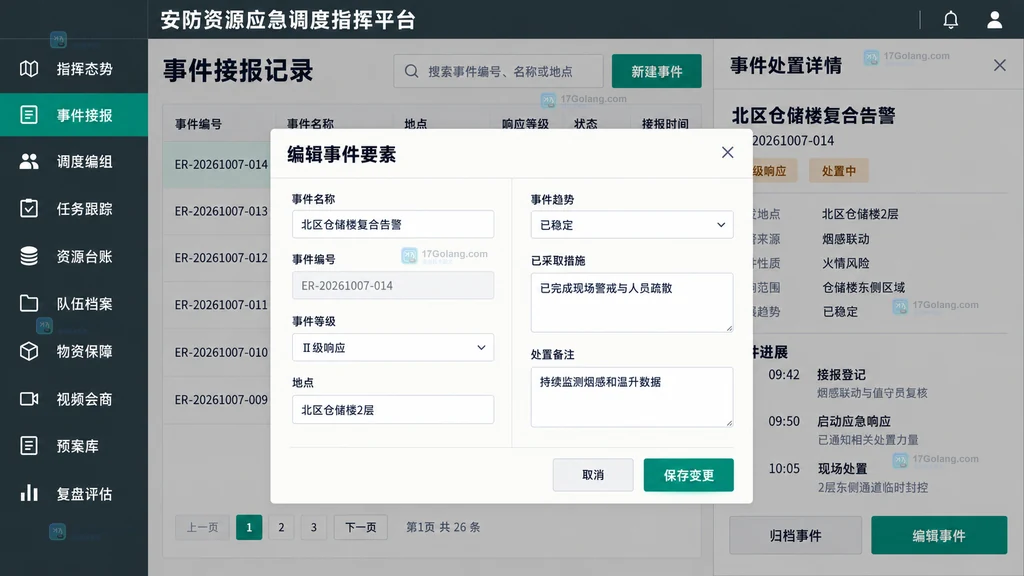Select 调度编组 in the sidebar
The height and width of the screenshot is (576, 1024).
(74, 161)
